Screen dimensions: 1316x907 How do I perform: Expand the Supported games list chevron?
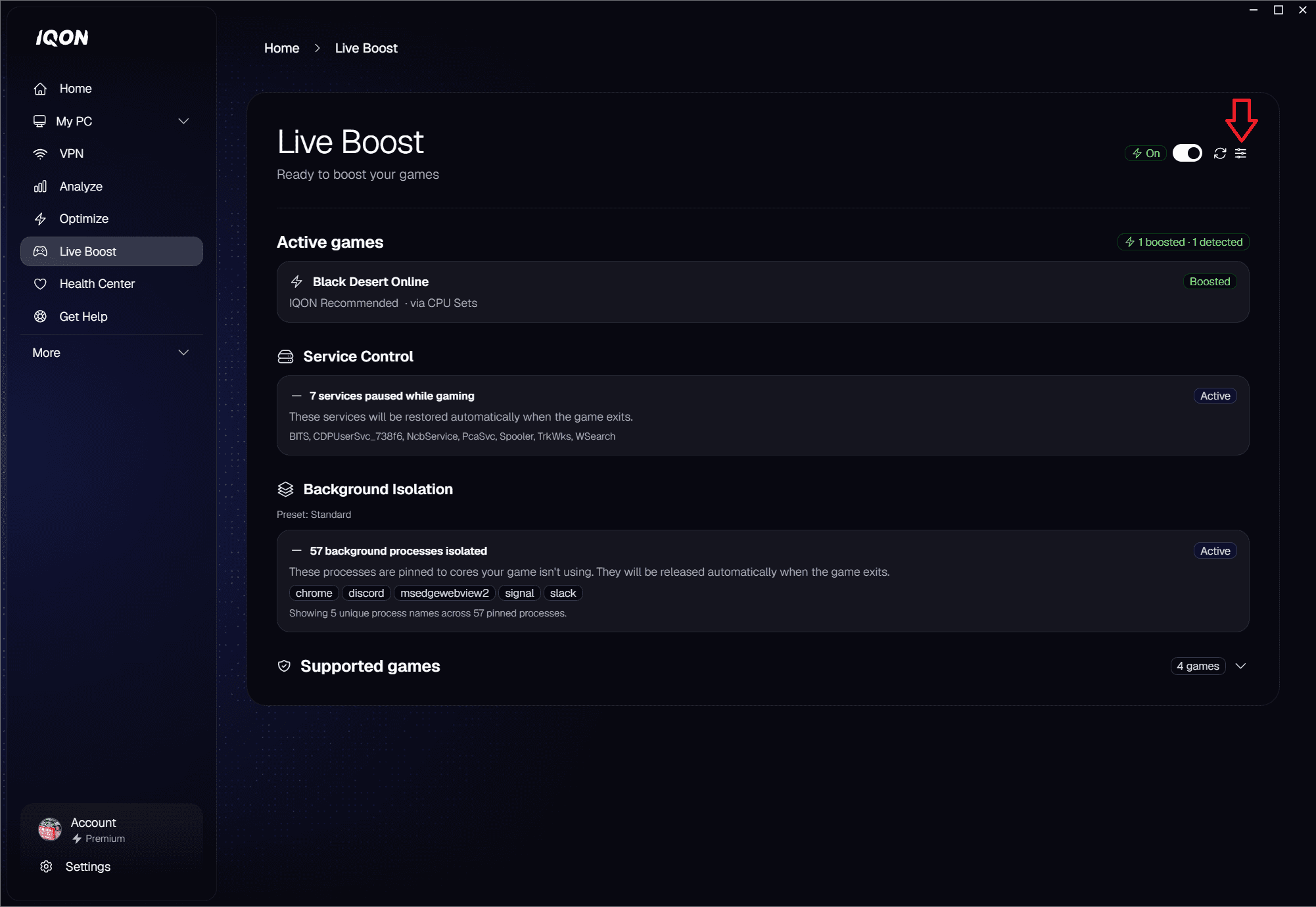[1241, 666]
